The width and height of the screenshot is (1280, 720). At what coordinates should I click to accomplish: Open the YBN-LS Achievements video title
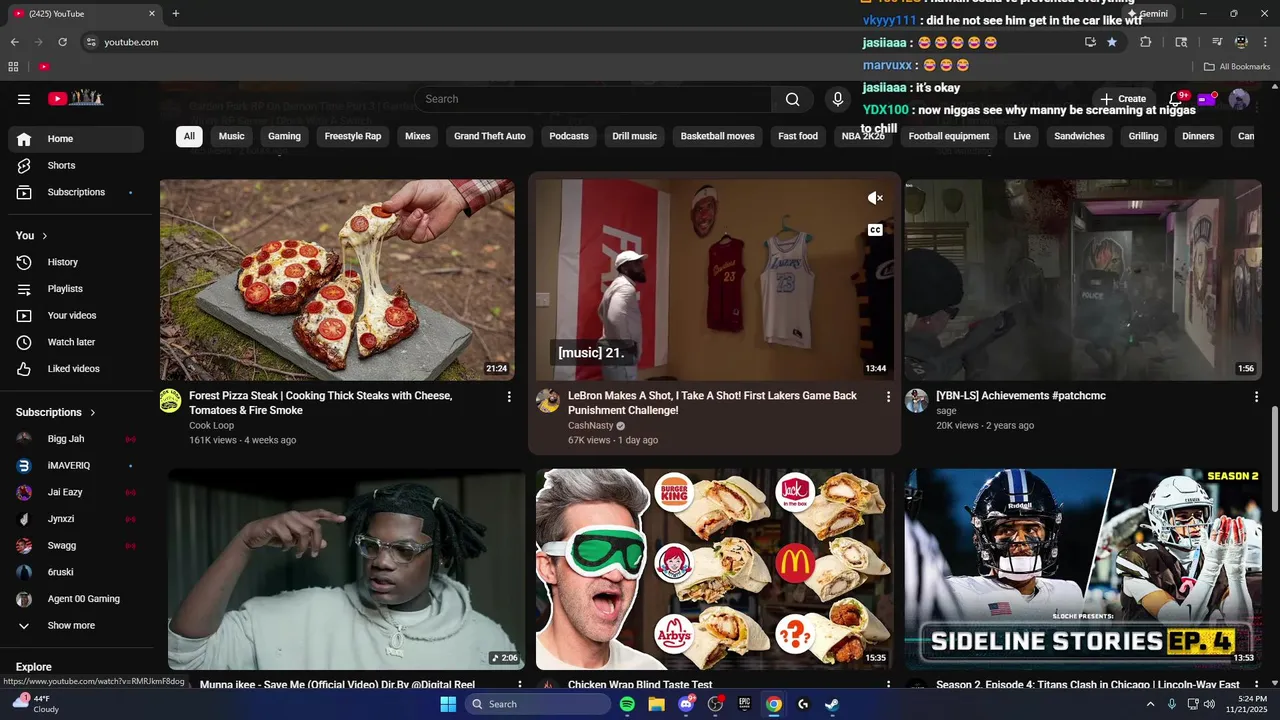coord(1021,396)
